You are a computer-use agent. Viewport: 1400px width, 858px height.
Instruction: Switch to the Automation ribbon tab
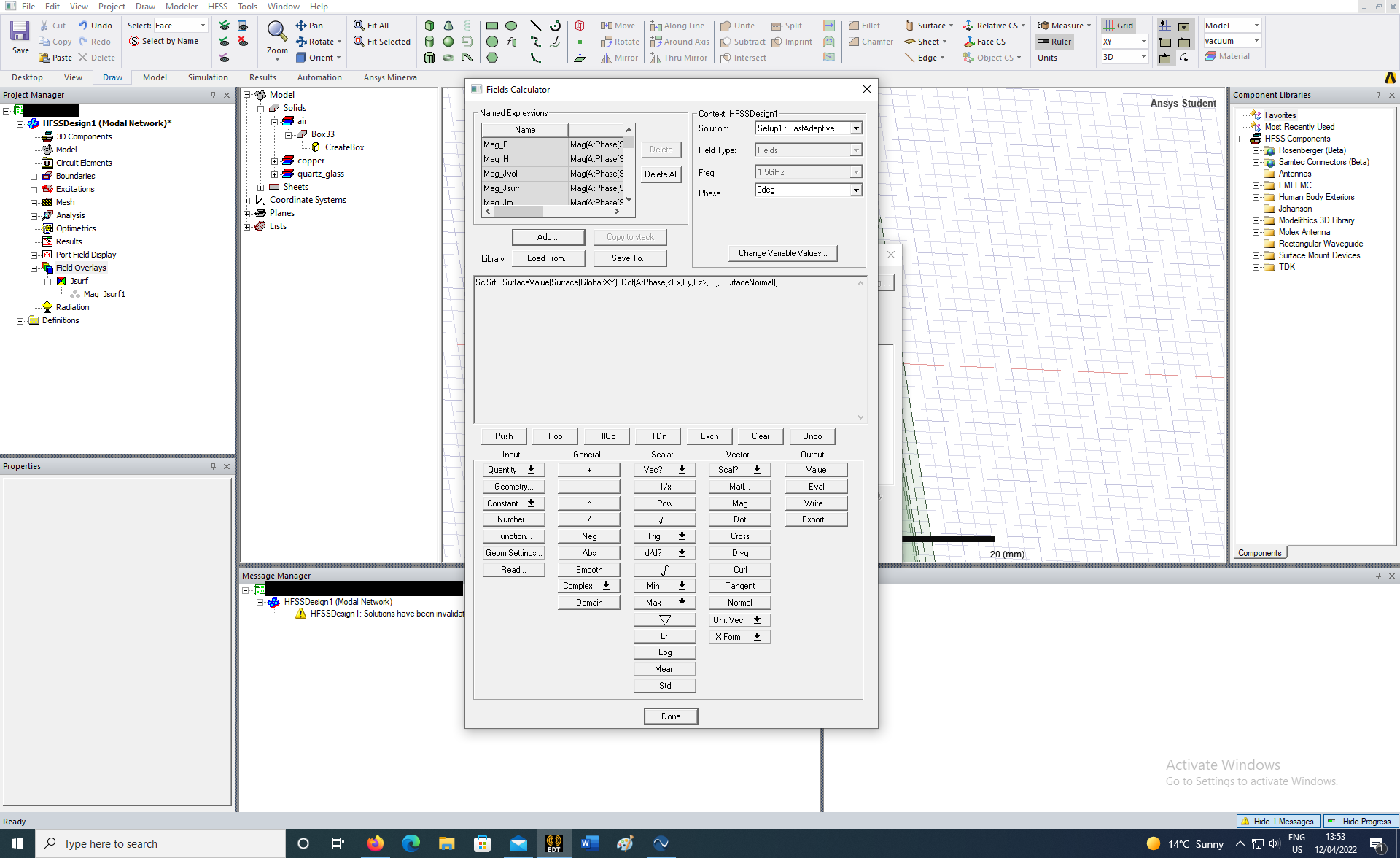tap(319, 77)
